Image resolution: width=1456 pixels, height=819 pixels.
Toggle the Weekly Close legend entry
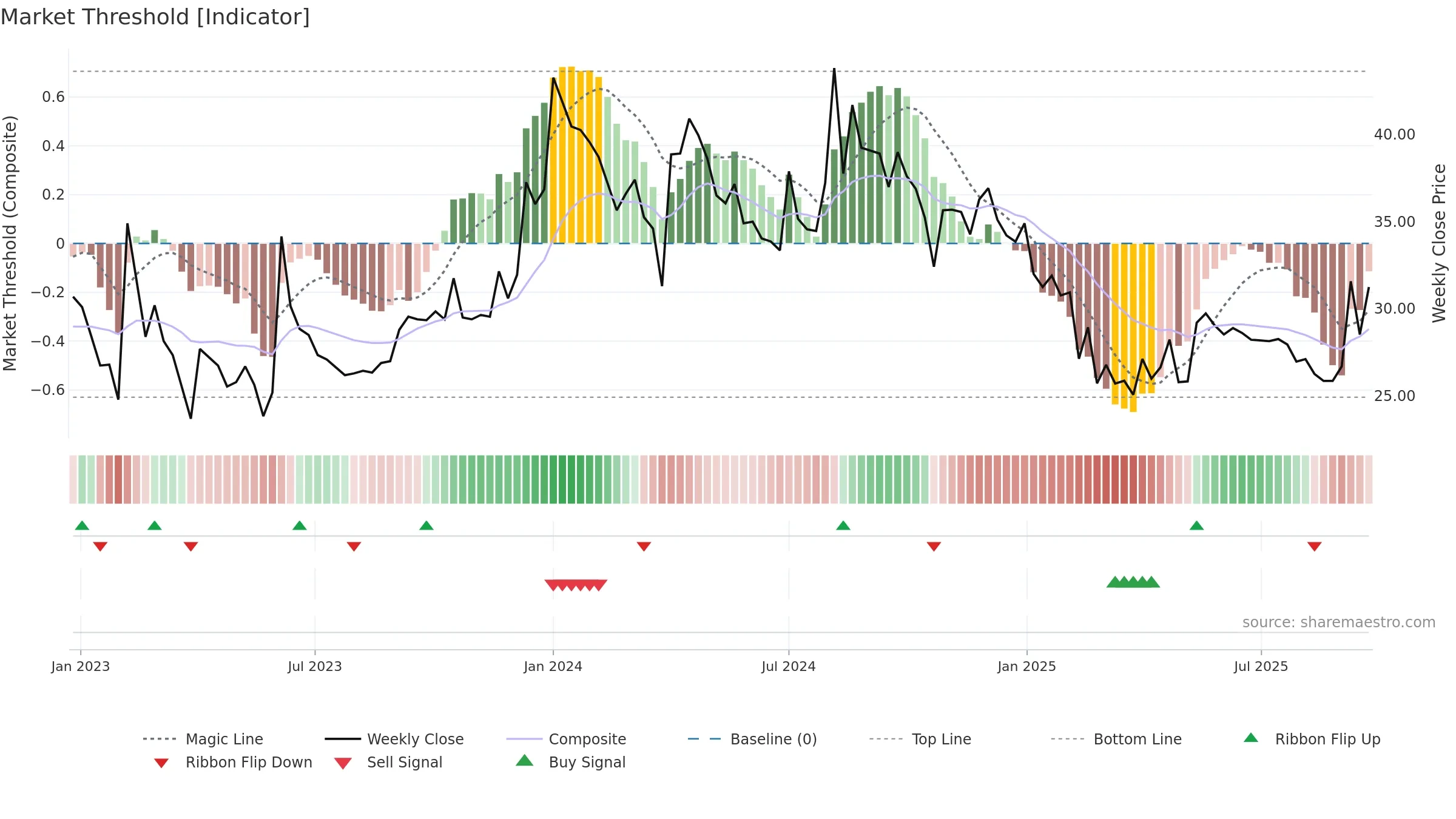click(x=394, y=739)
